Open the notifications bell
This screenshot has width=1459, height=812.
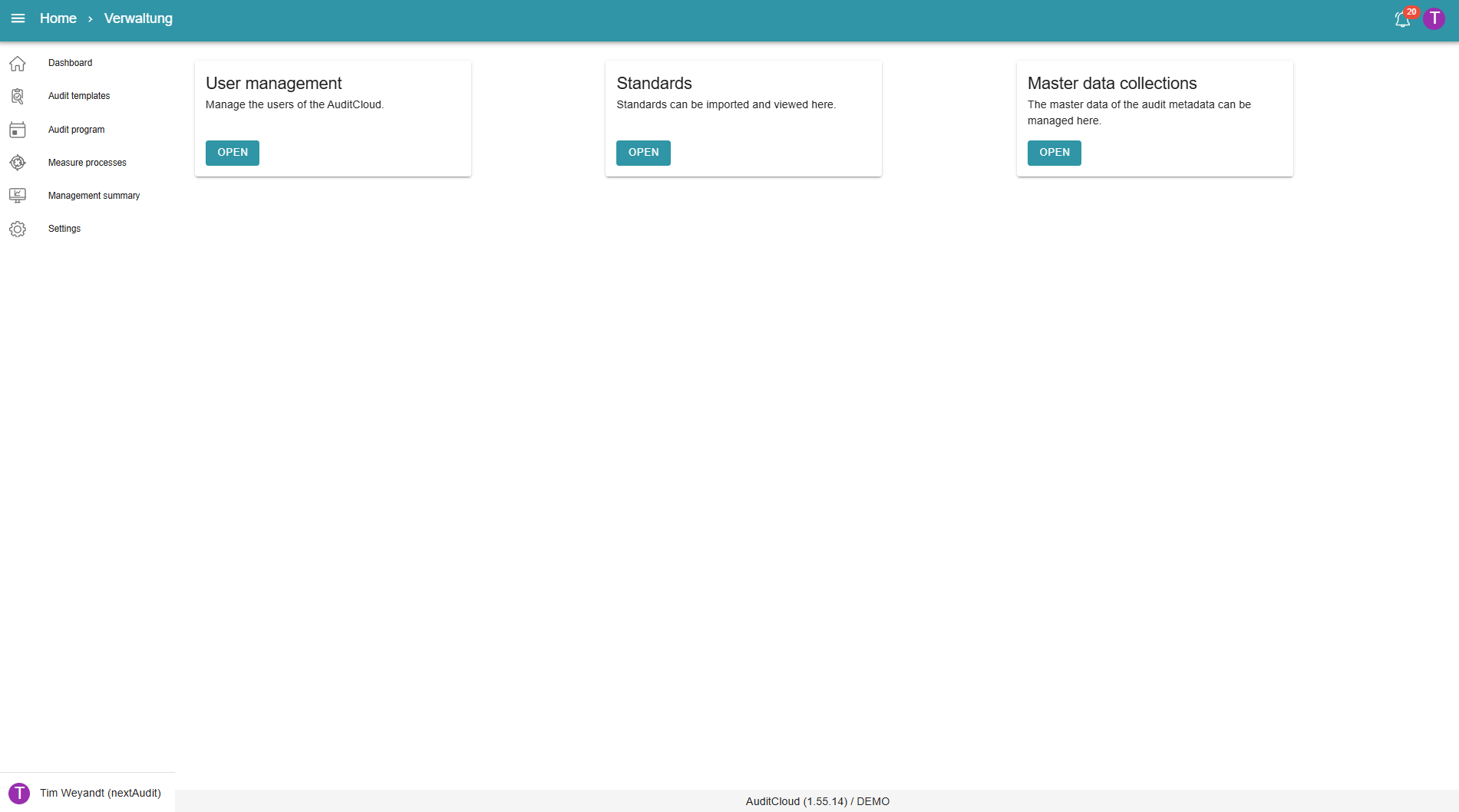tap(1402, 19)
